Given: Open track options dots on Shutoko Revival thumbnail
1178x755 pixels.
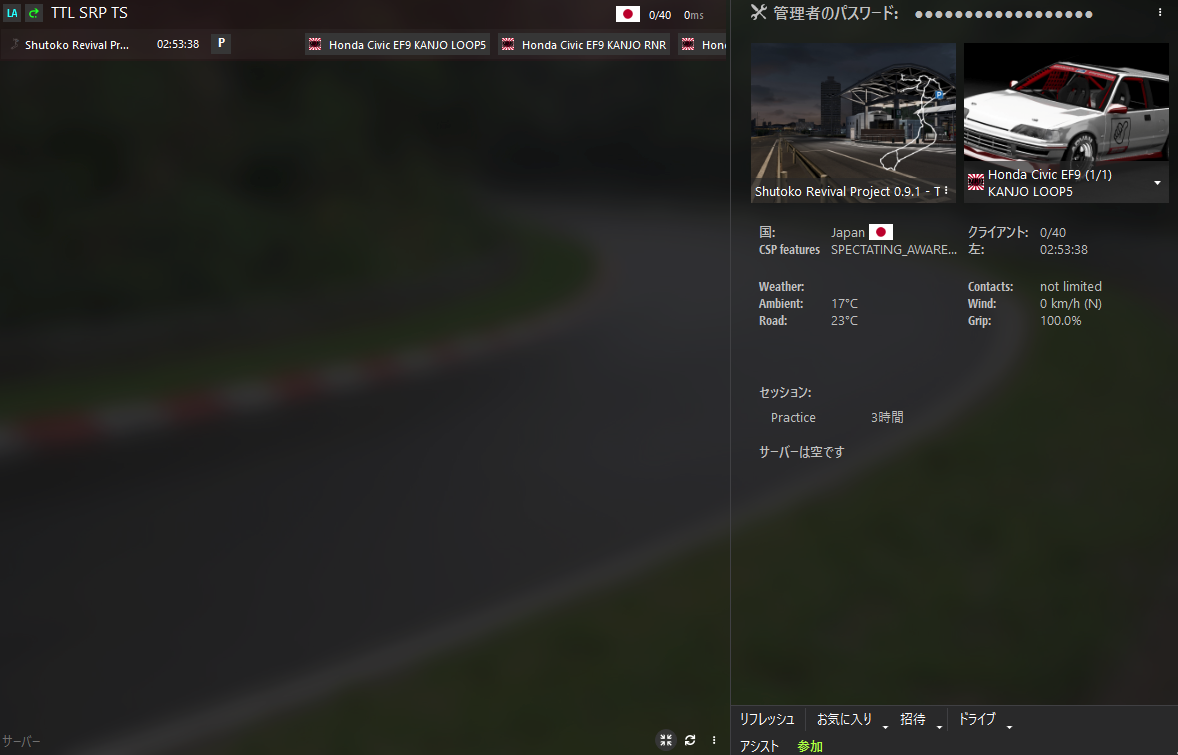Looking at the screenshot, I should pyautogui.click(x=946, y=191).
